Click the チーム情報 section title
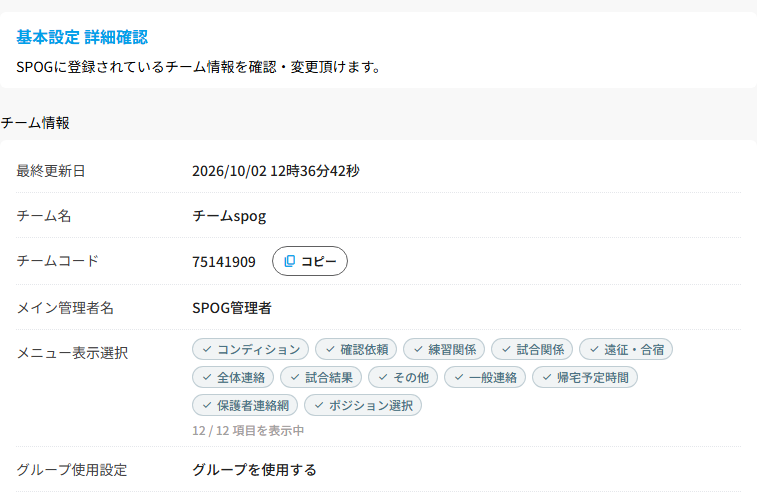 [35, 123]
